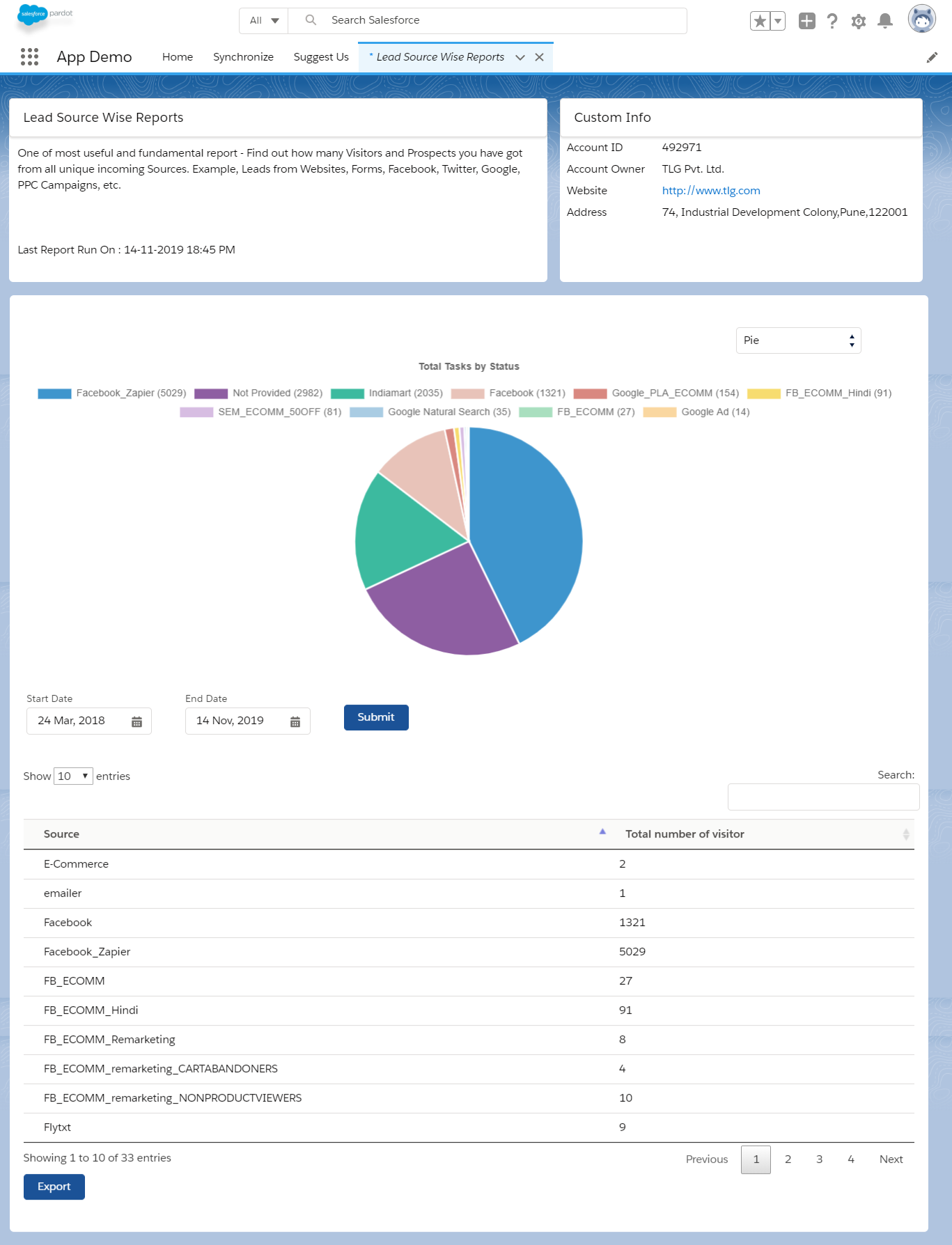Screen dimensions: 952x1245
Task: Expand the Show entries count dropdown
Action: [73, 776]
